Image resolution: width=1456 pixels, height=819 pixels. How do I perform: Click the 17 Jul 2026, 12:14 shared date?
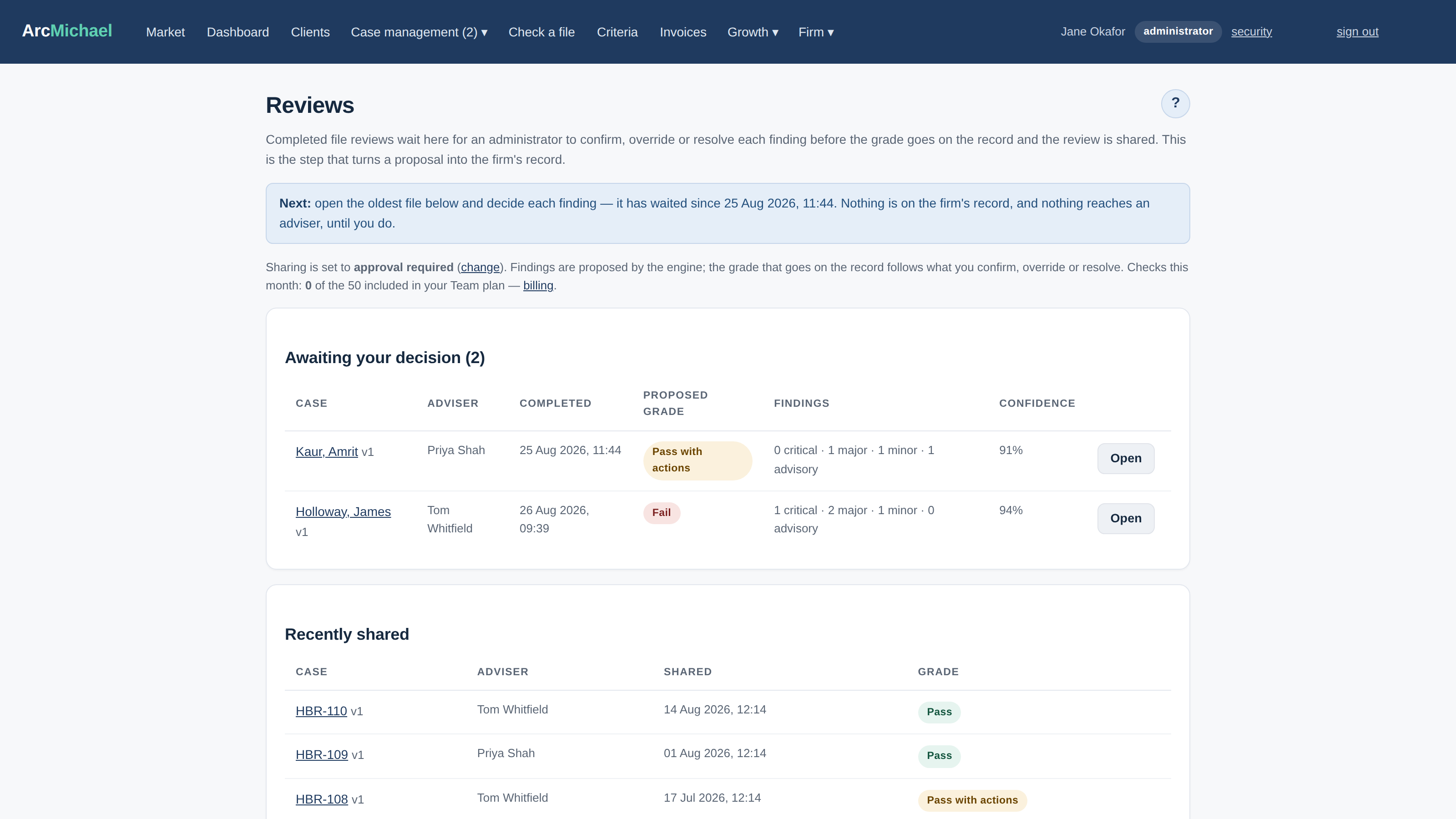pos(712,798)
